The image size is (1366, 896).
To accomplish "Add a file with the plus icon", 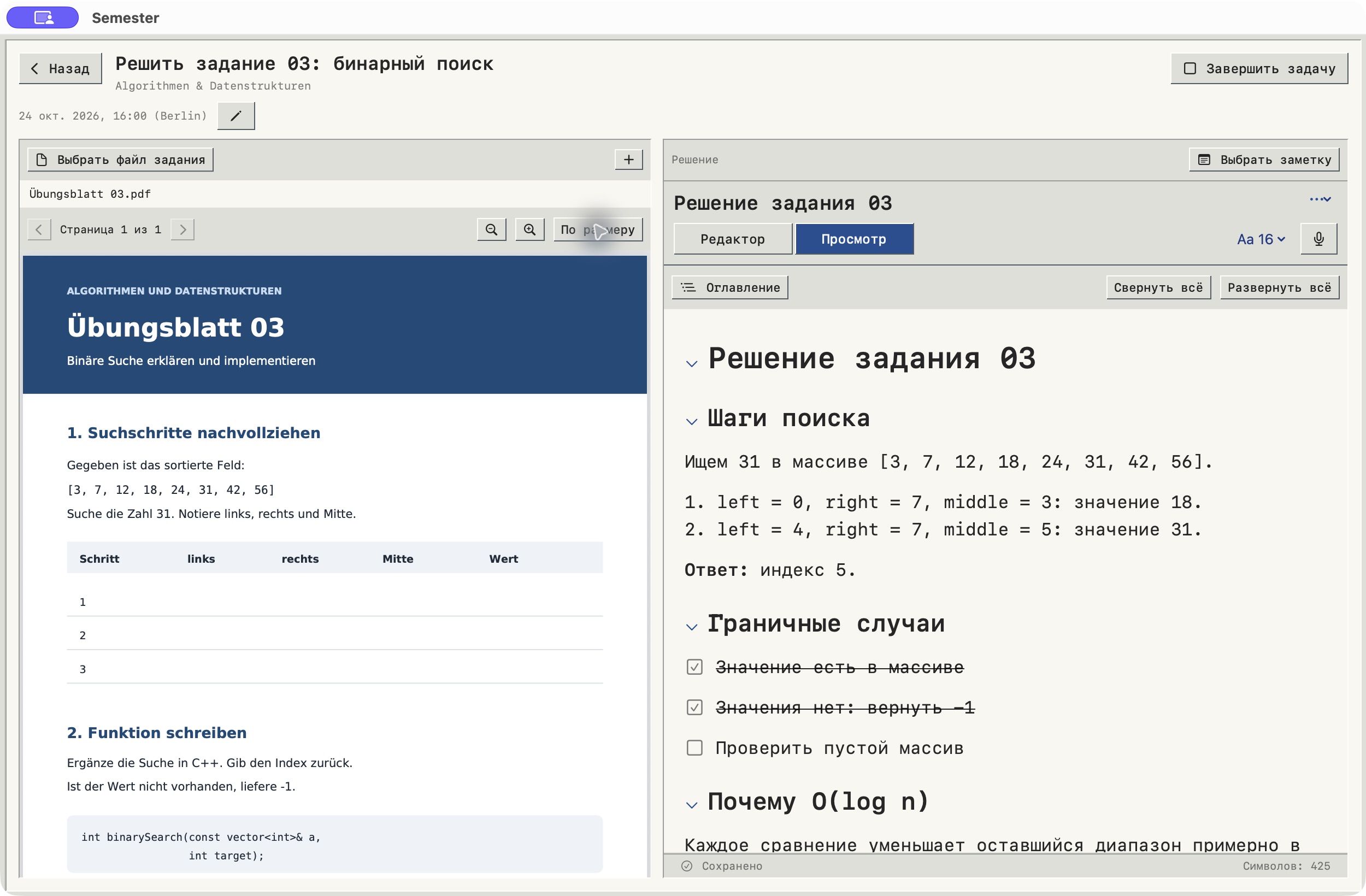I will (x=628, y=160).
